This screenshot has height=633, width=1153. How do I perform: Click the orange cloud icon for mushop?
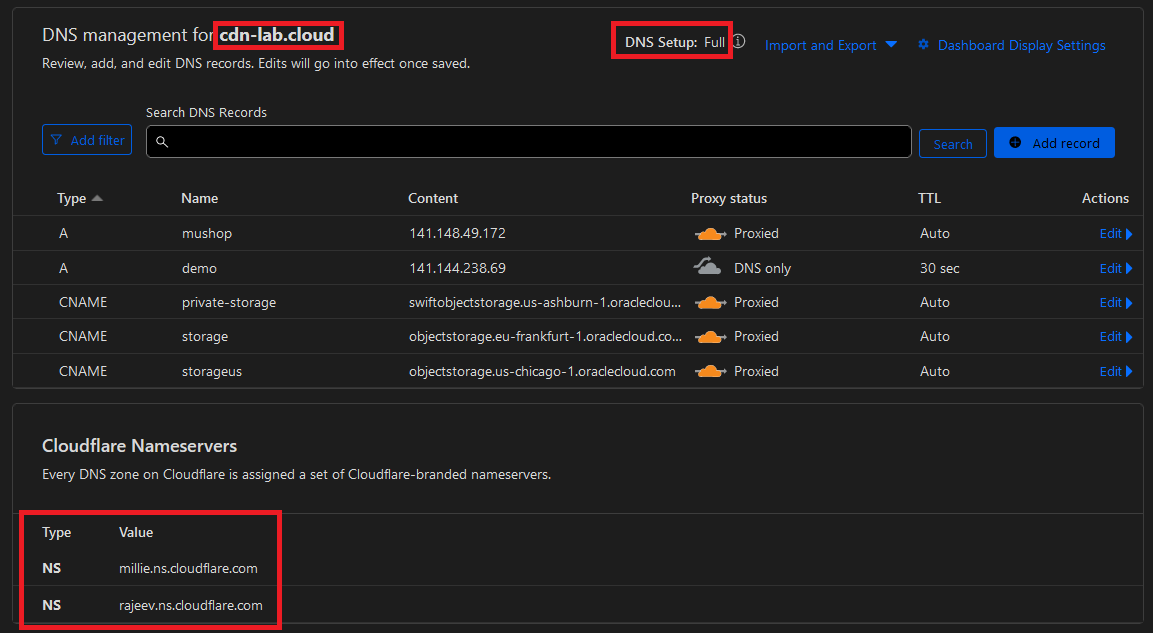click(x=710, y=234)
